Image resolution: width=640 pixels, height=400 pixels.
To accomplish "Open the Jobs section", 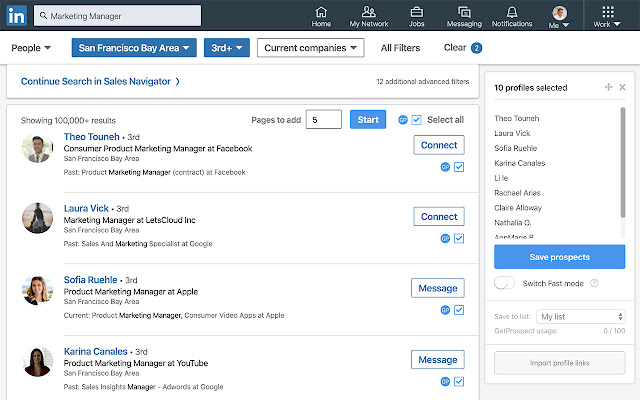I will tap(417, 16).
